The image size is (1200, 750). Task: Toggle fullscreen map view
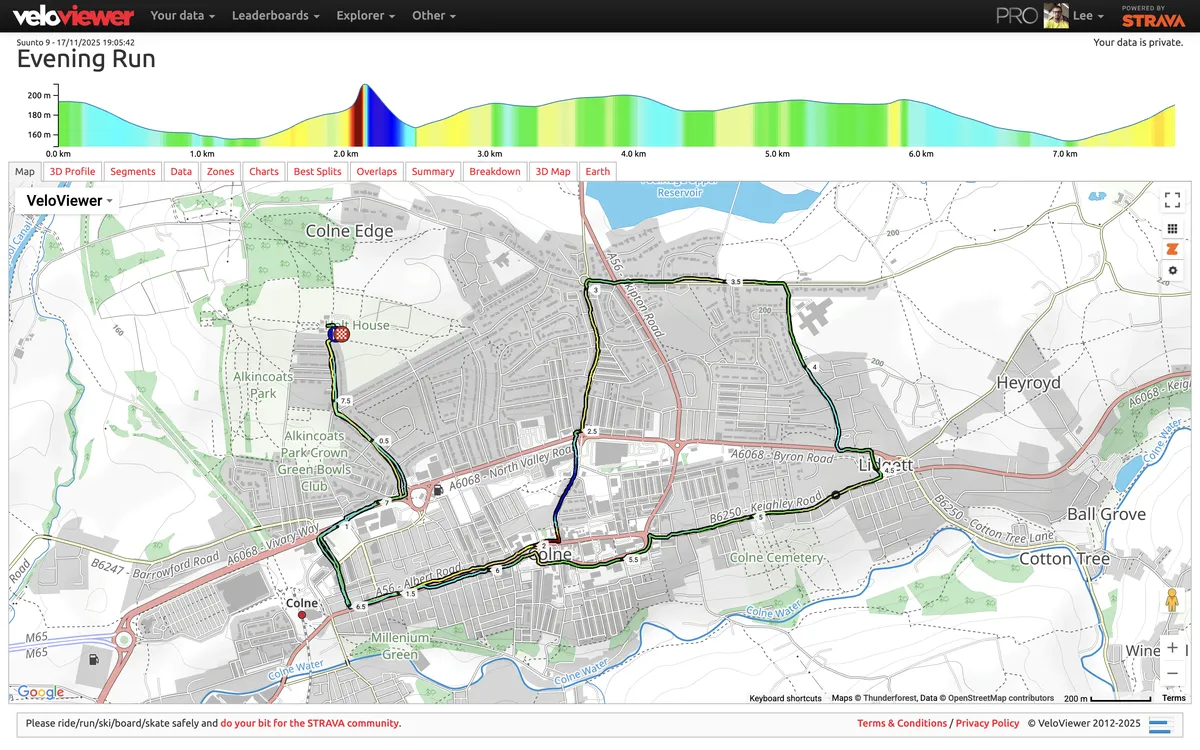point(1173,201)
